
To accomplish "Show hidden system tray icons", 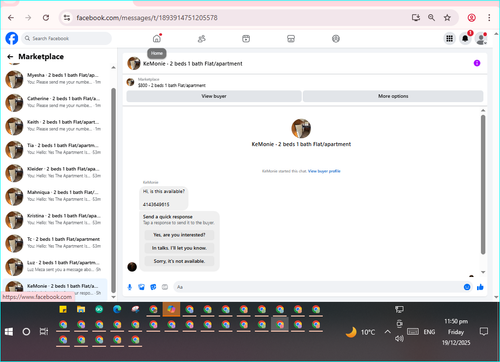I will point(387,332).
